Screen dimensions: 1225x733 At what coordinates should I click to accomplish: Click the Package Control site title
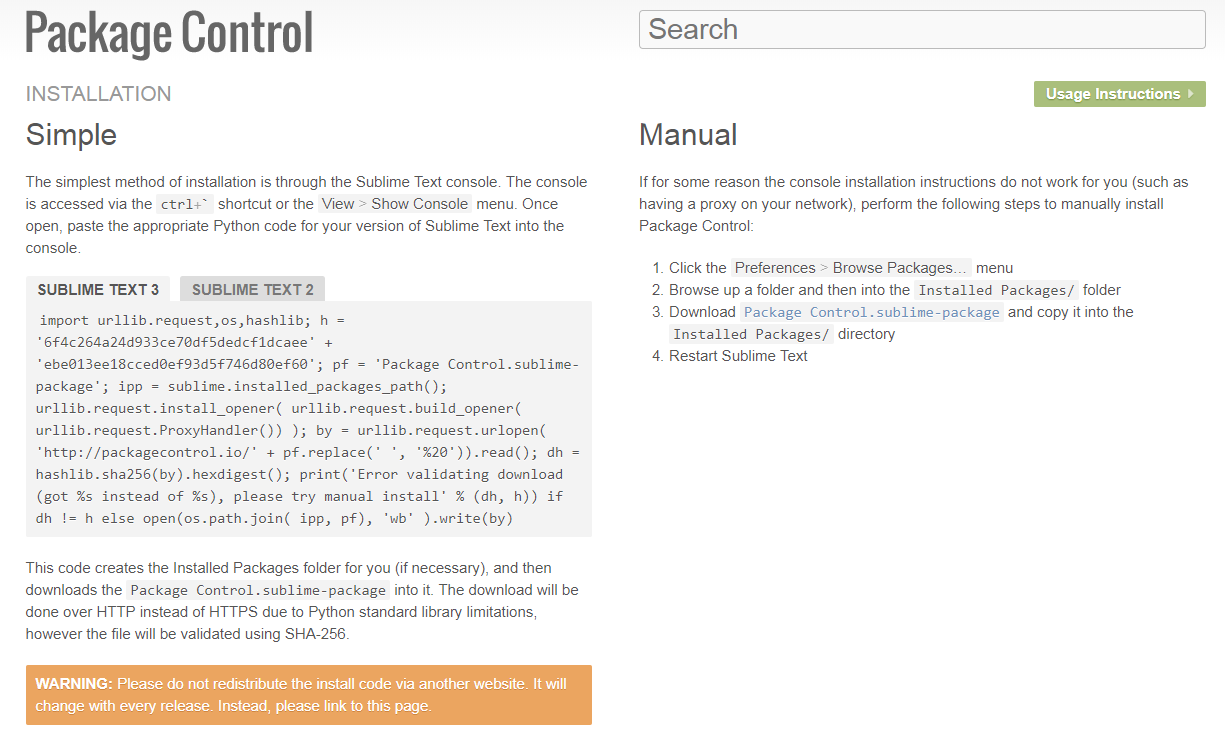tap(169, 33)
